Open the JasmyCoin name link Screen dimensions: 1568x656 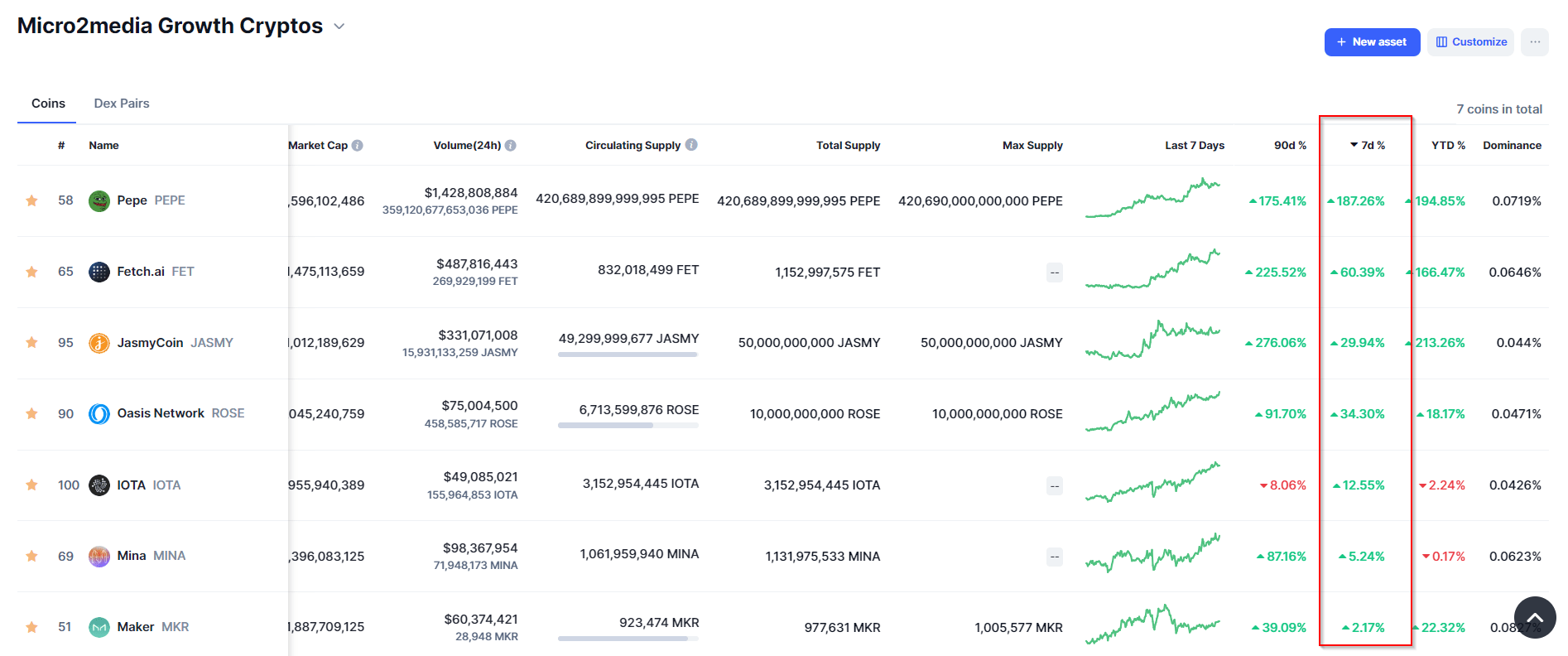150,343
